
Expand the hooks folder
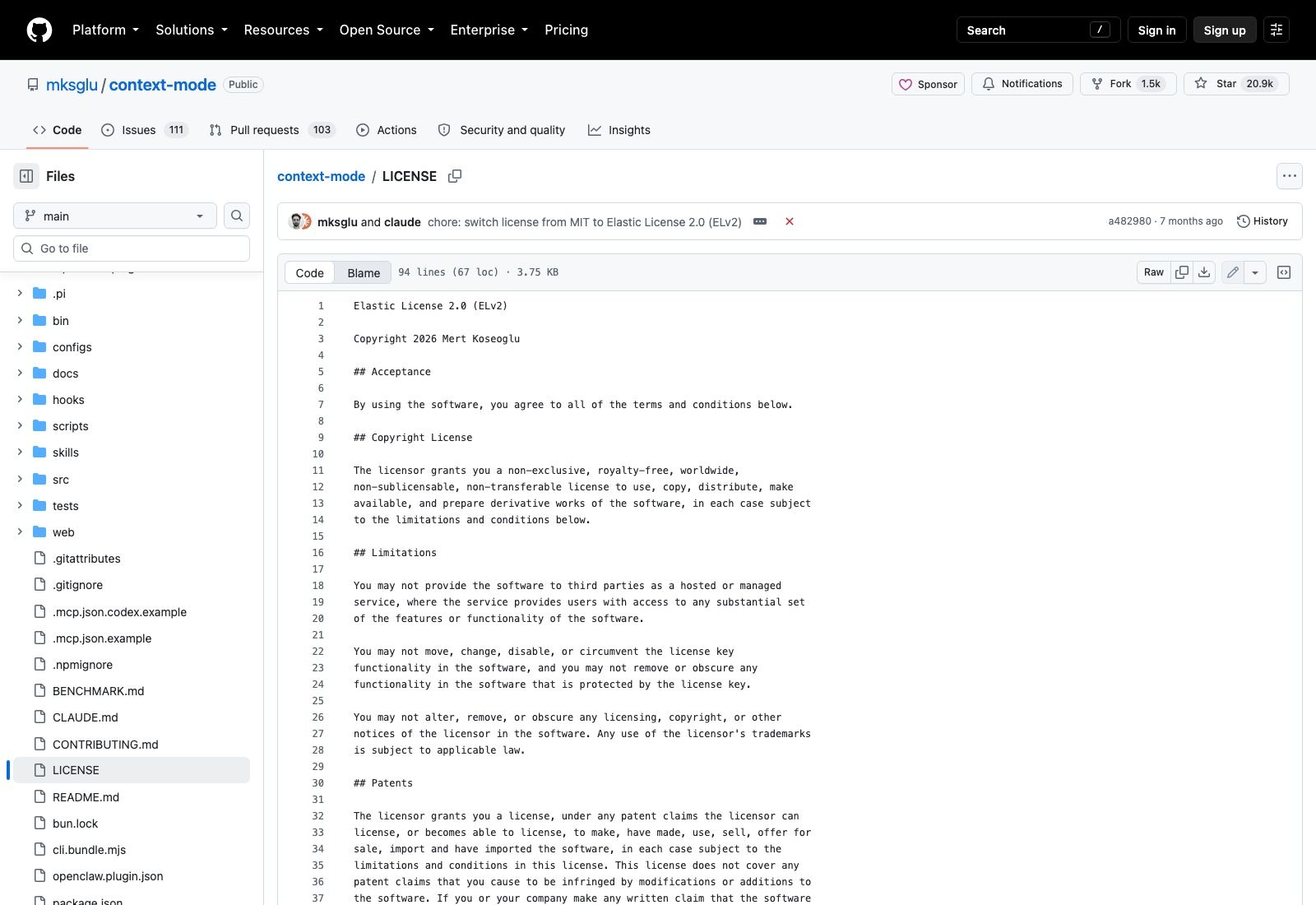(x=20, y=399)
